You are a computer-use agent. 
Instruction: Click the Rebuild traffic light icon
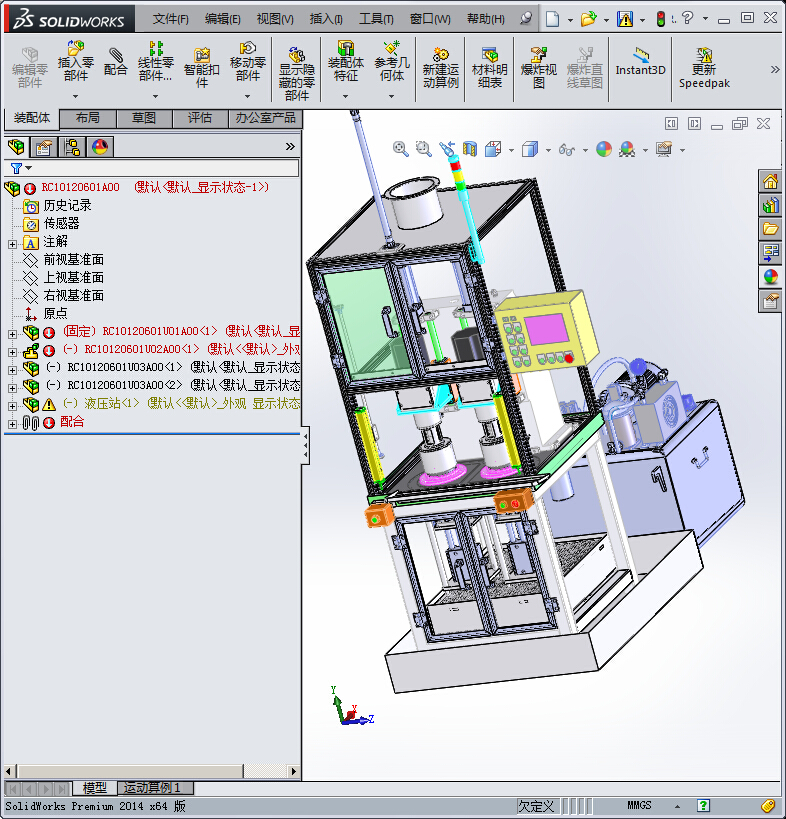click(x=661, y=19)
